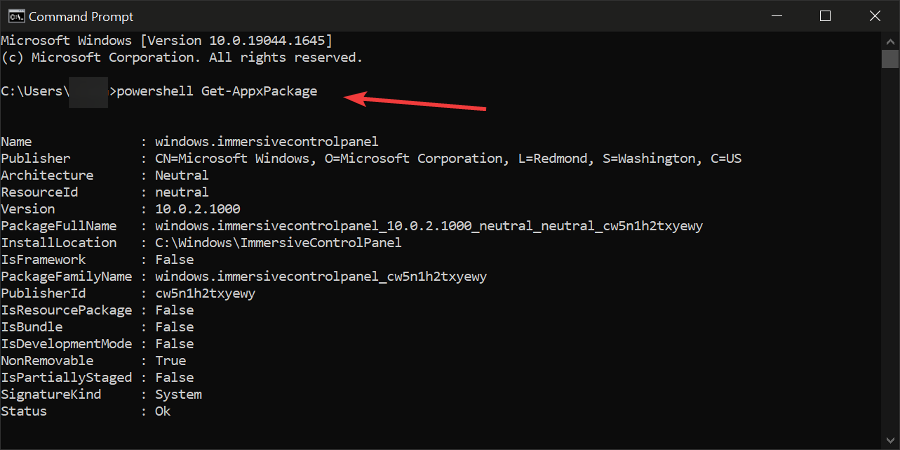Click the 'Name' property label

[x=16, y=141]
